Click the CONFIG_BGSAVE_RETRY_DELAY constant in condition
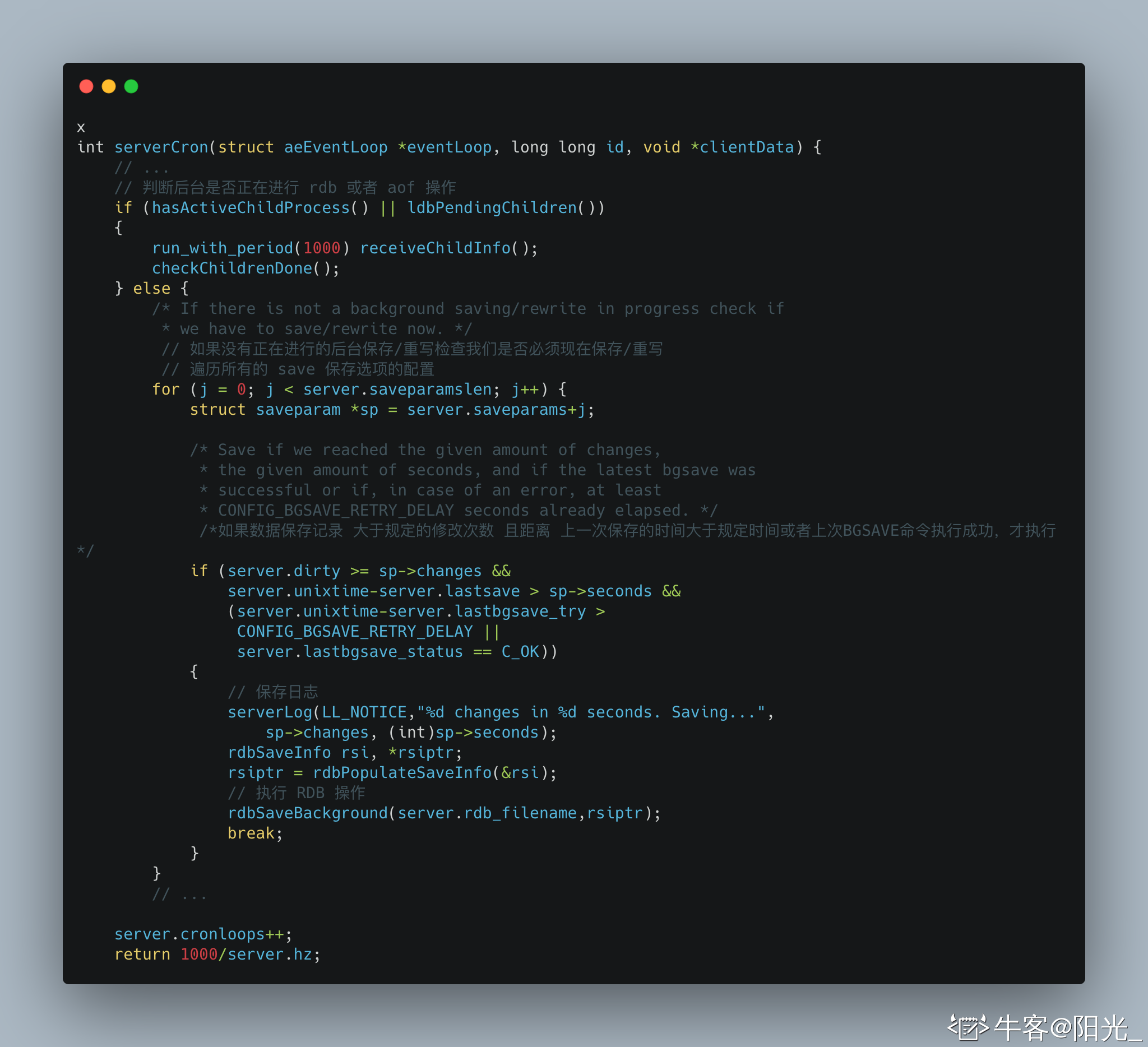The width and height of the screenshot is (1148, 1047). click(355, 631)
